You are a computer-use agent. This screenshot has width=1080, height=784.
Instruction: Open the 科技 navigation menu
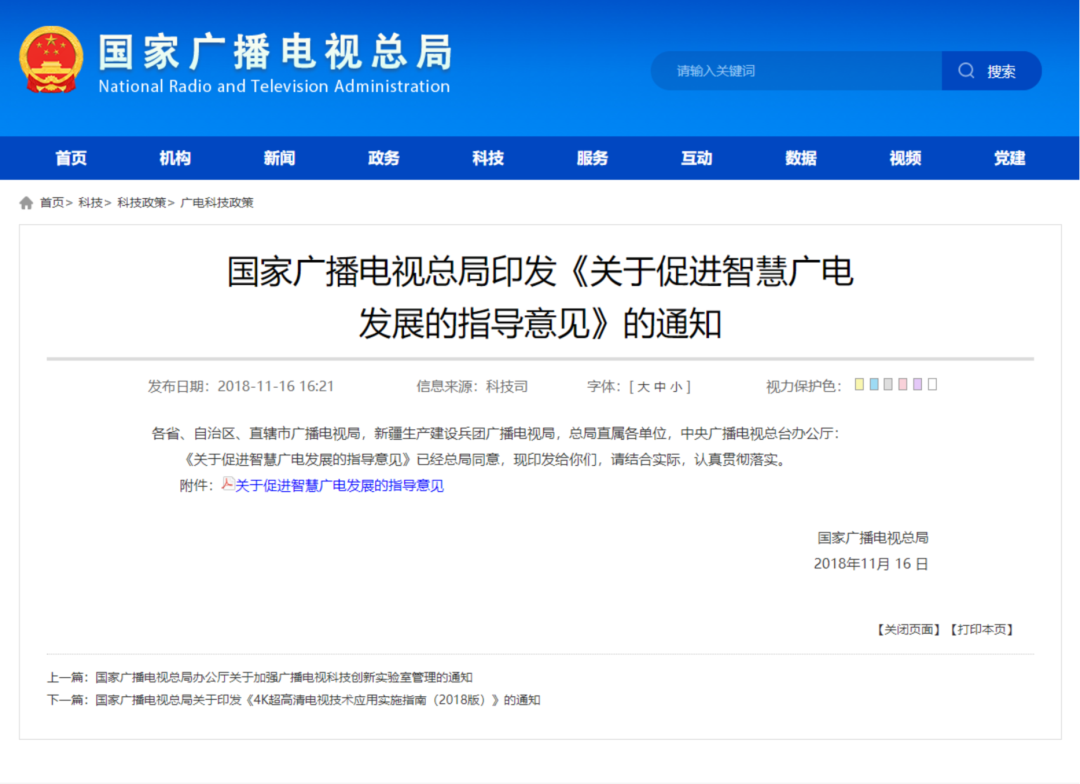point(488,158)
